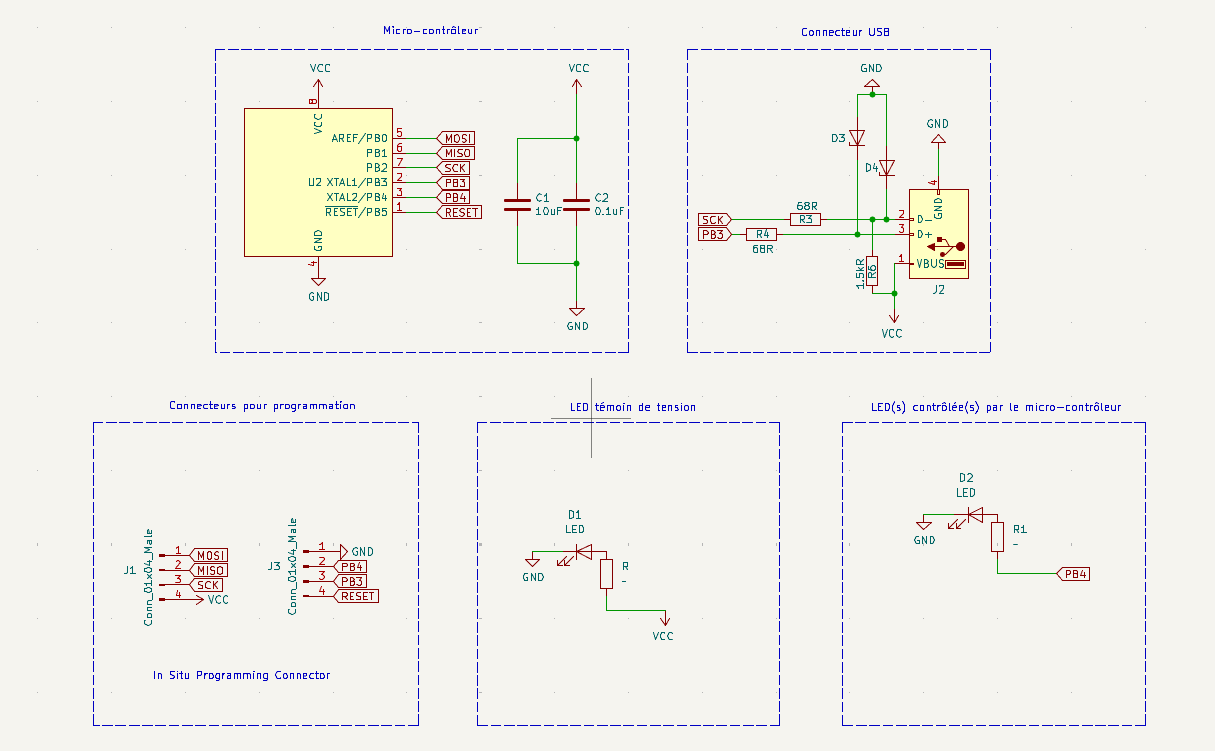
Task: Select the D4 diode symbol
Action: coord(886,168)
